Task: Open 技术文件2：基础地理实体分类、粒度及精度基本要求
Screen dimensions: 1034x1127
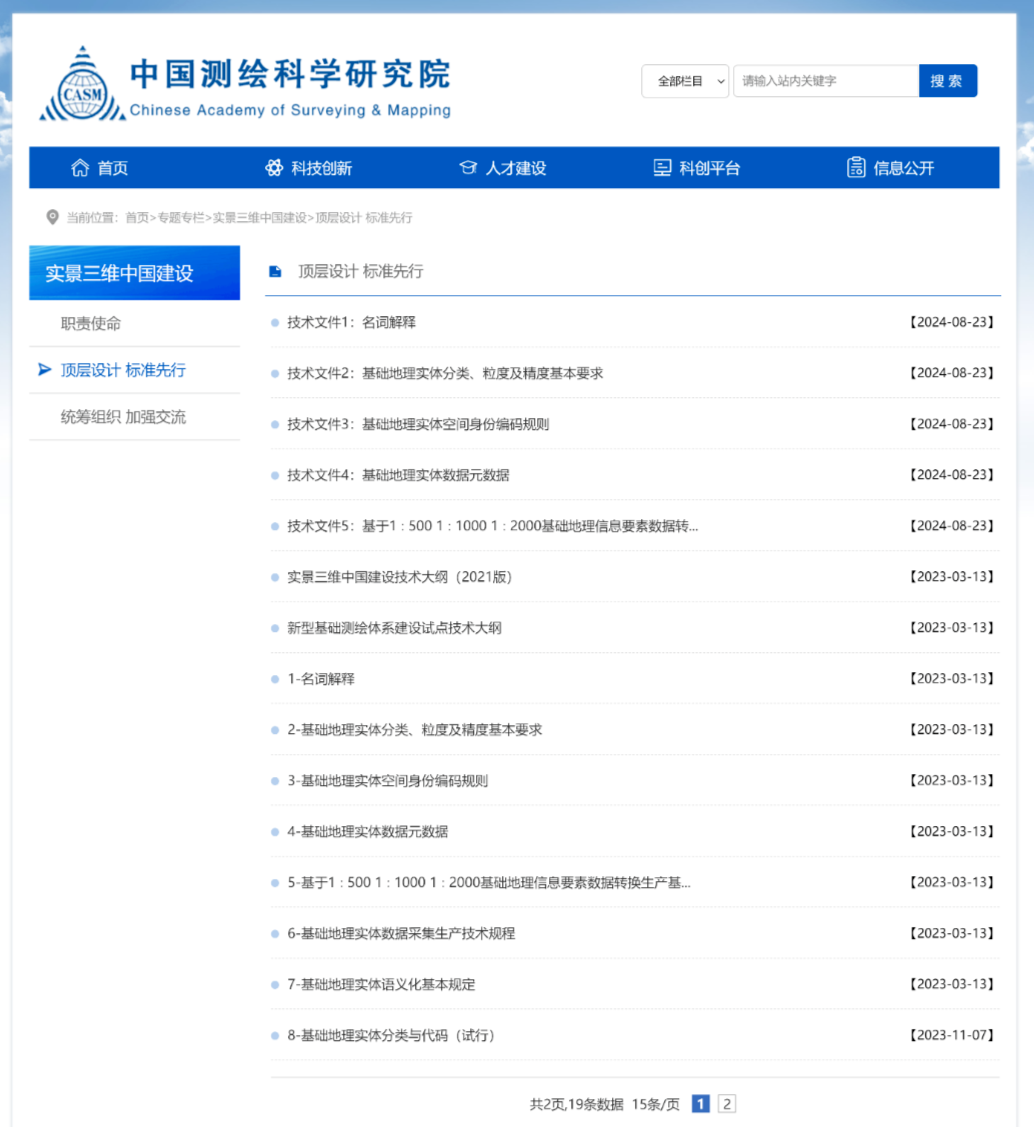Action: 445,373
